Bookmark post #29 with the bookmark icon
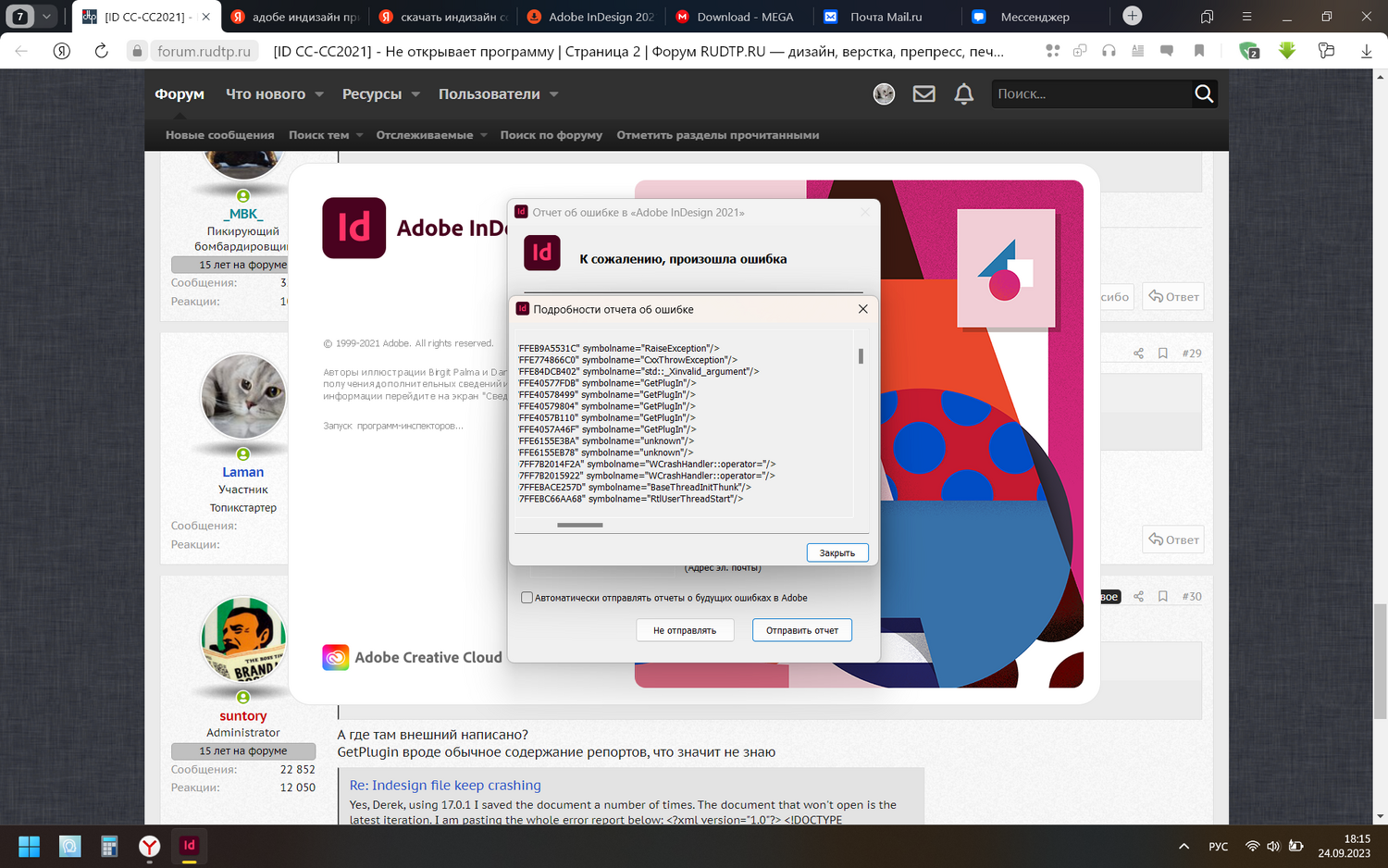Screen dimensions: 1388x868 tap(1162, 353)
